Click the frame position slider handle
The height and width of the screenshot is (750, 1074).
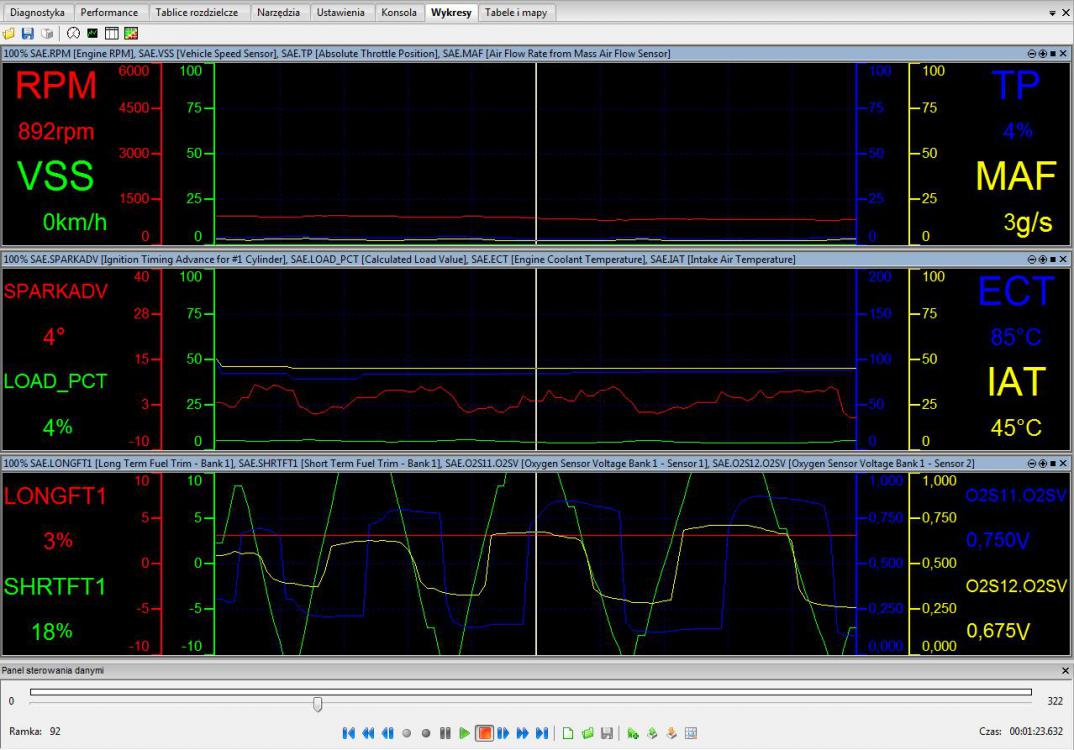click(317, 703)
